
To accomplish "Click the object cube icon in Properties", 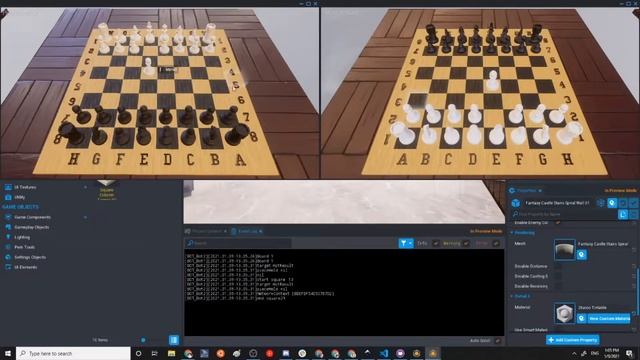I will (x=516, y=203).
